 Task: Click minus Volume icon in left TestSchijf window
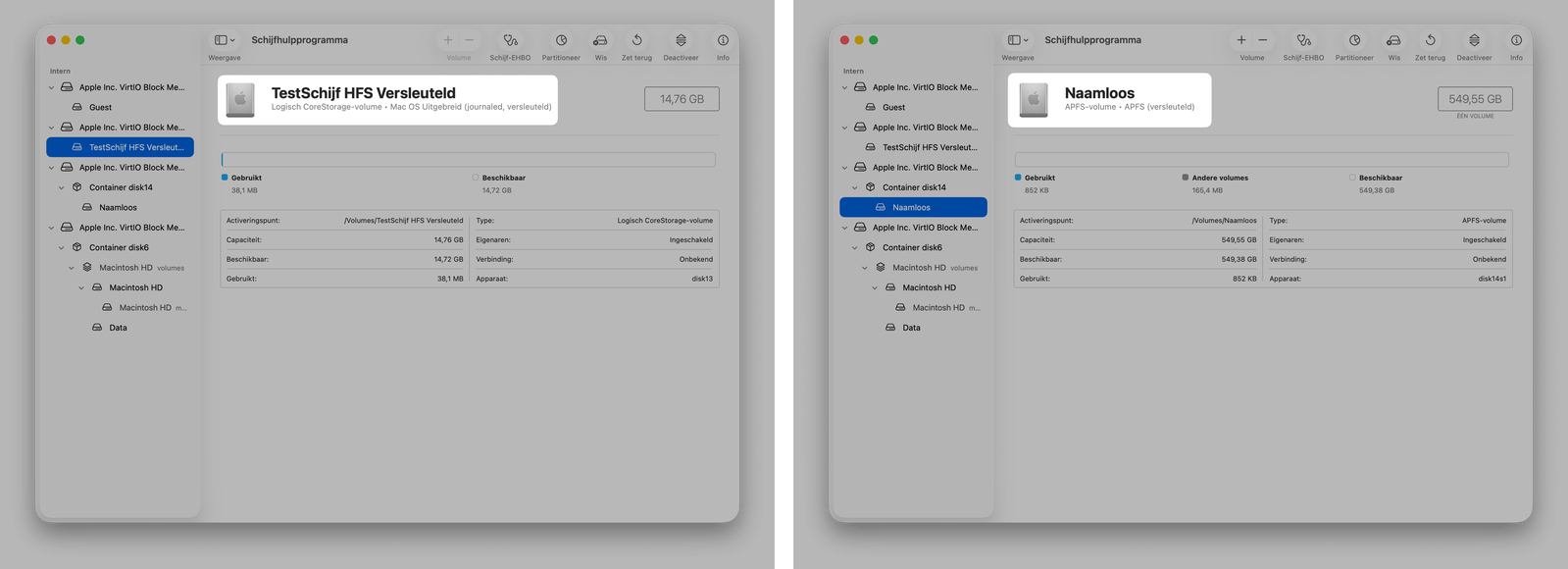tap(470, 40)
